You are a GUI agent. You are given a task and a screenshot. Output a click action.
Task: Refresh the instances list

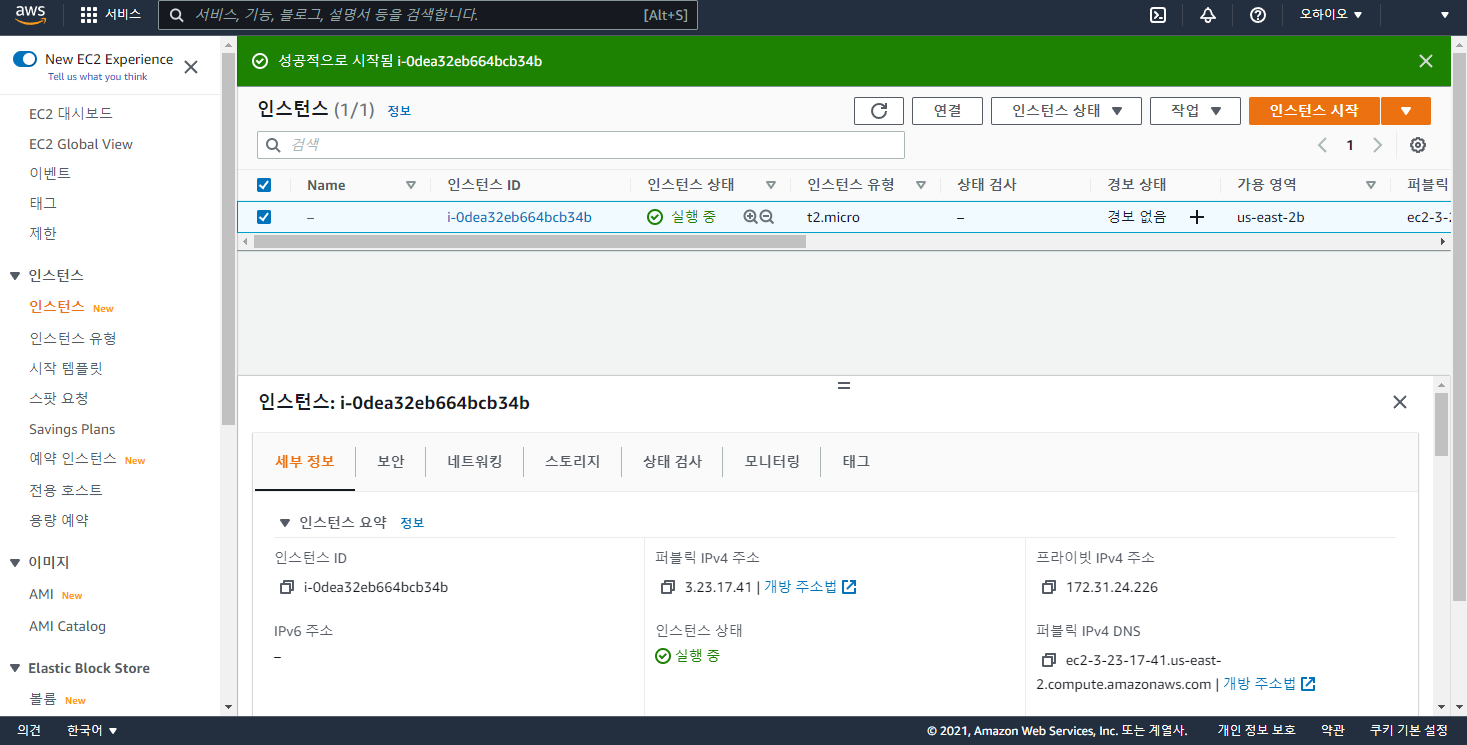coord(879,111)
